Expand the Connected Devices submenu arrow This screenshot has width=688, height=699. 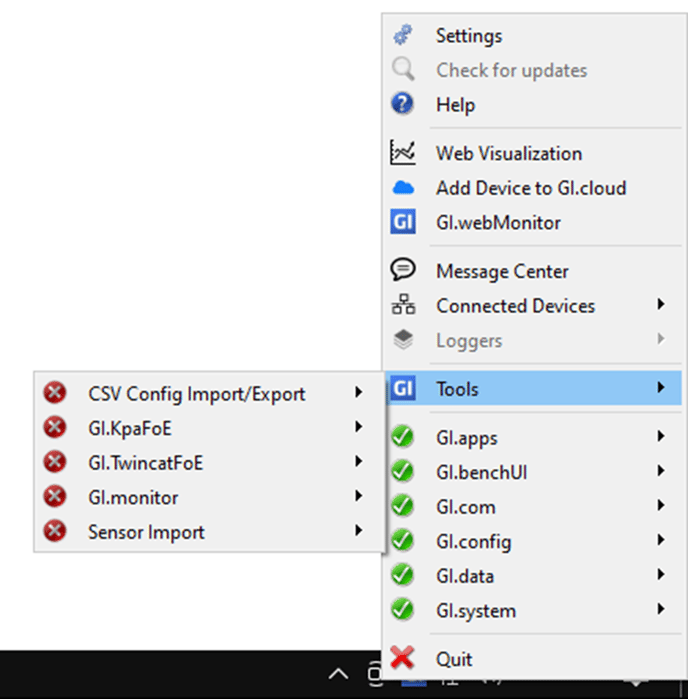click(661, 304)
